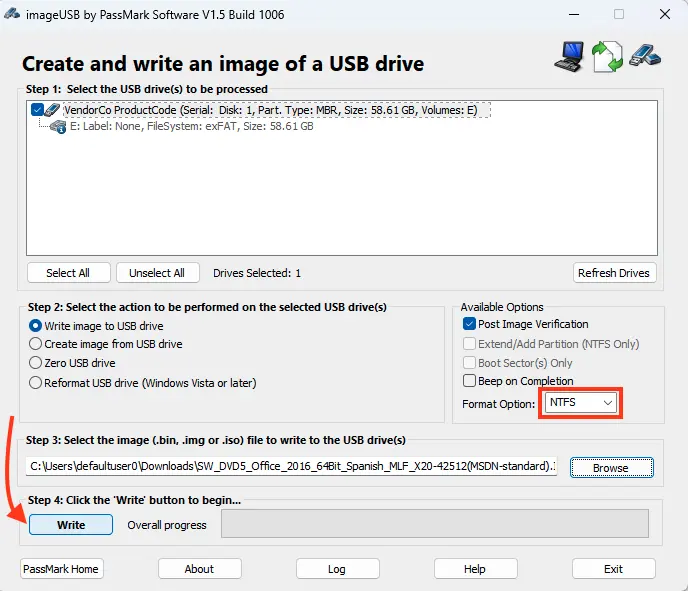Click the computer monitor icon in header
The width and height of the screenshot is (688, 591).
[x=569, y=57]
